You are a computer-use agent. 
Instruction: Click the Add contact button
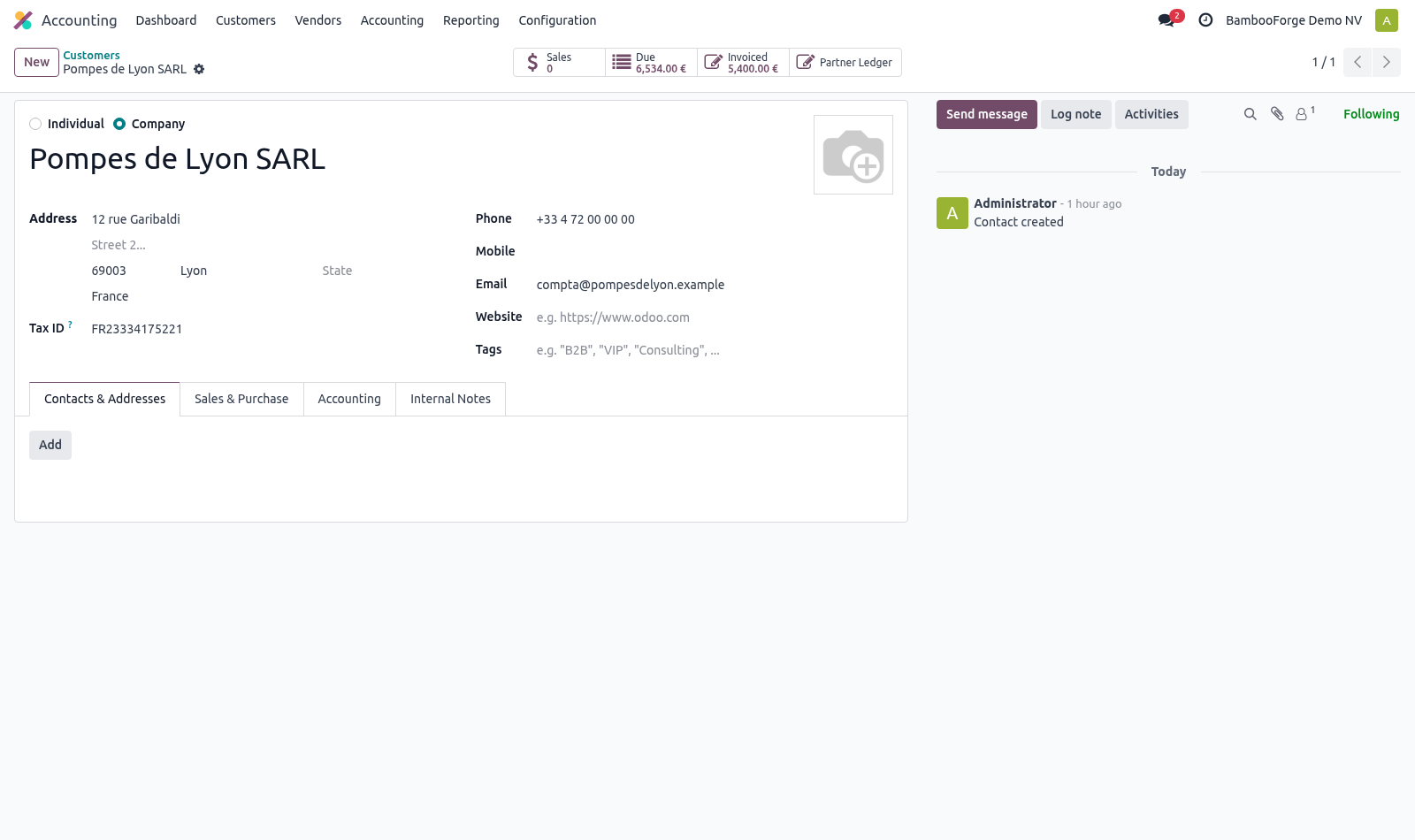click(x=50, y=445)
